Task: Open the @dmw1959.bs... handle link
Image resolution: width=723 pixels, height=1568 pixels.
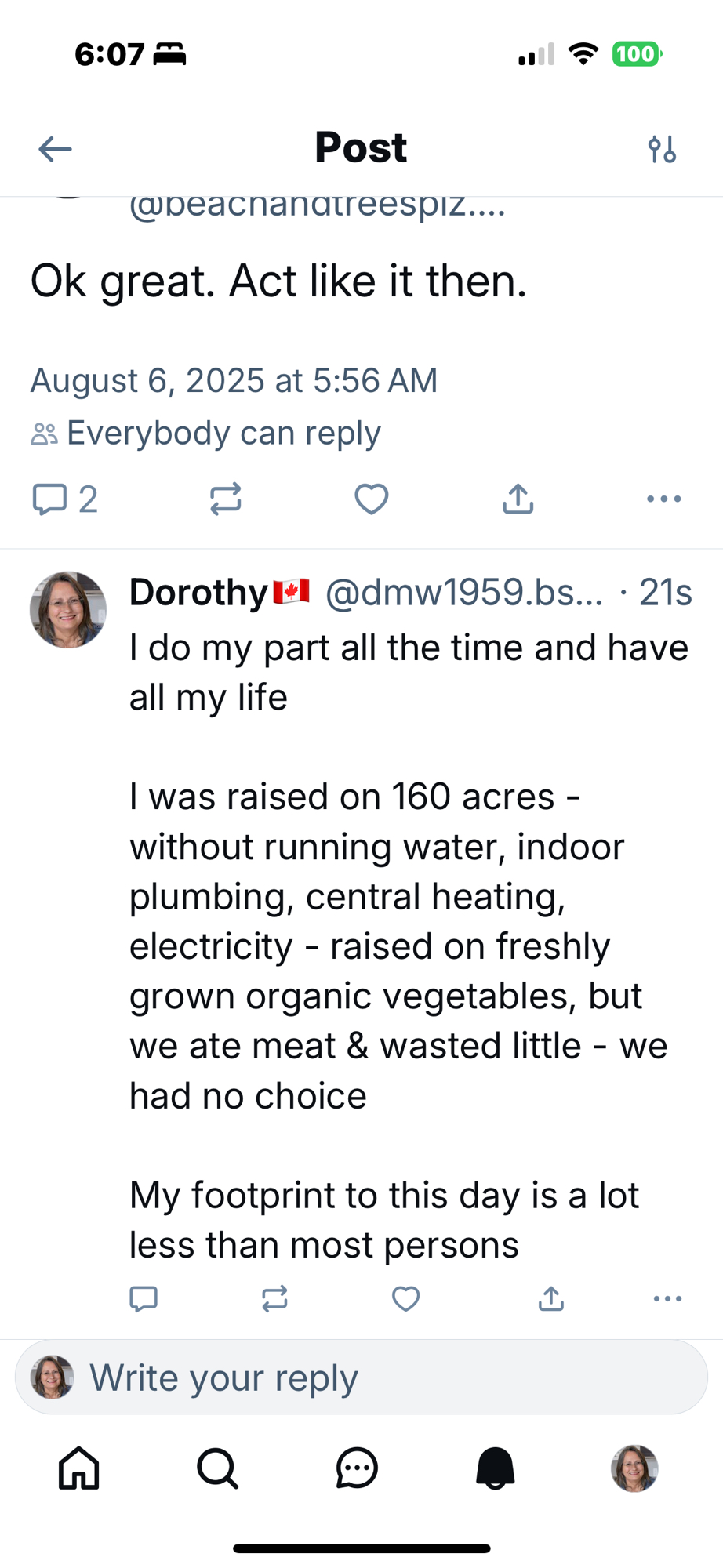Action: pyautogui.click(x=463, y=593)
